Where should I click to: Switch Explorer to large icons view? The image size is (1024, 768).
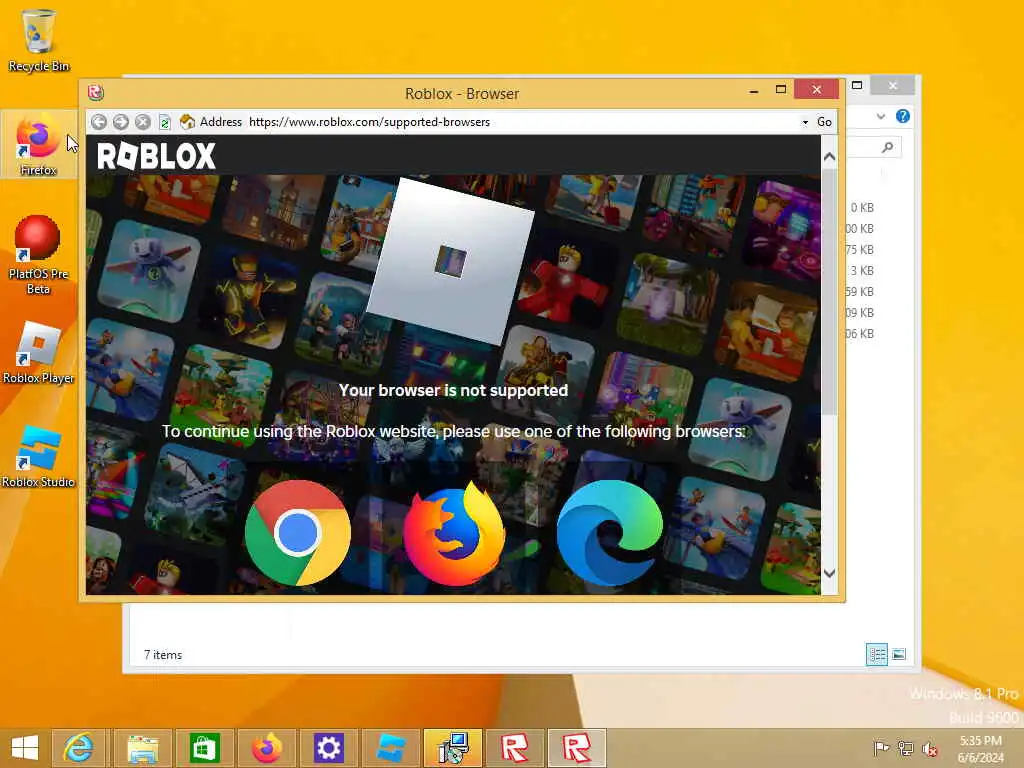899,654
